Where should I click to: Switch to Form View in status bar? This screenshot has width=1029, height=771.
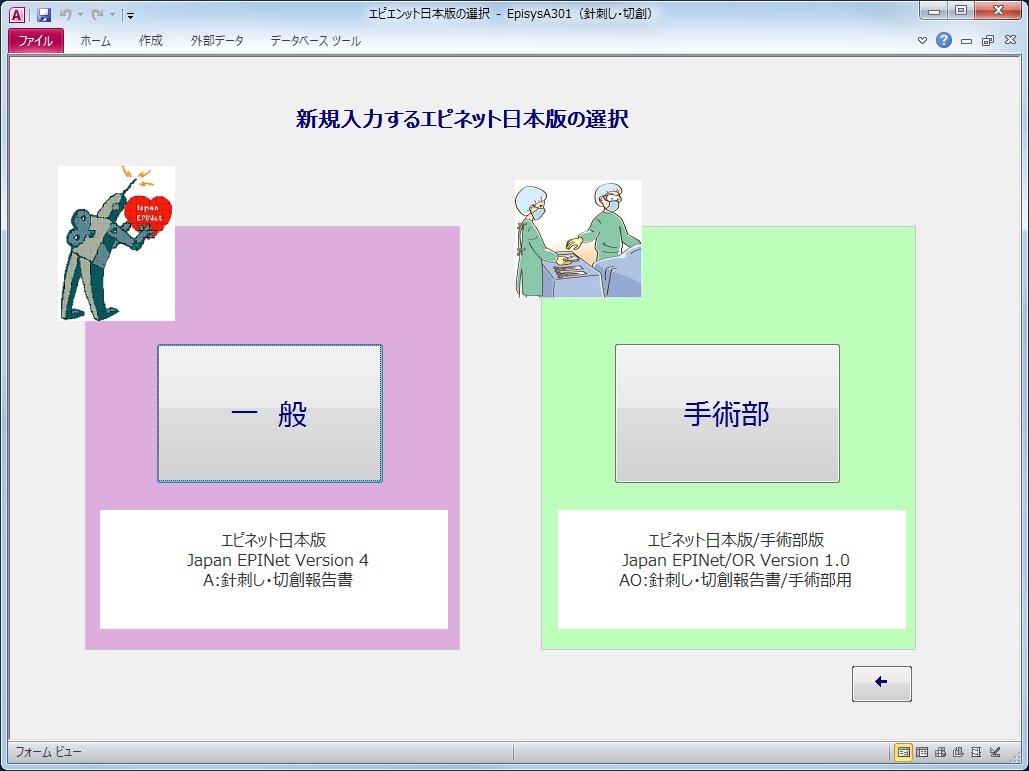pyautogui.click(x=903, y=752)
